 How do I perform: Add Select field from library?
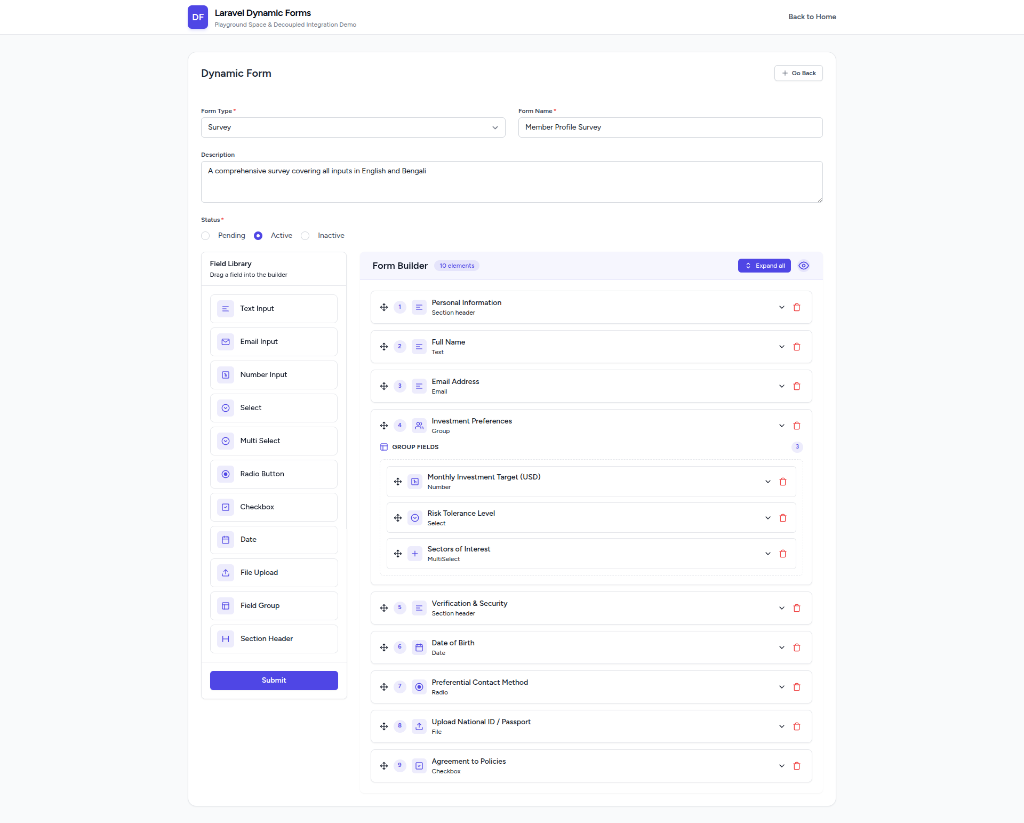[x=274, y=408]
